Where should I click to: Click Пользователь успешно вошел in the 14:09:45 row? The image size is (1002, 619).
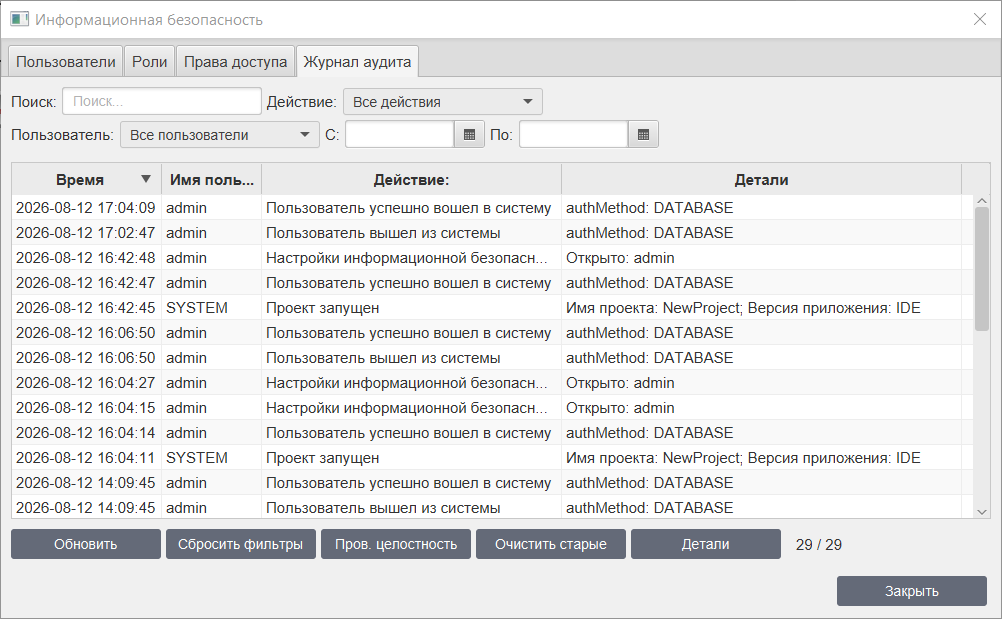click(408, 483)
